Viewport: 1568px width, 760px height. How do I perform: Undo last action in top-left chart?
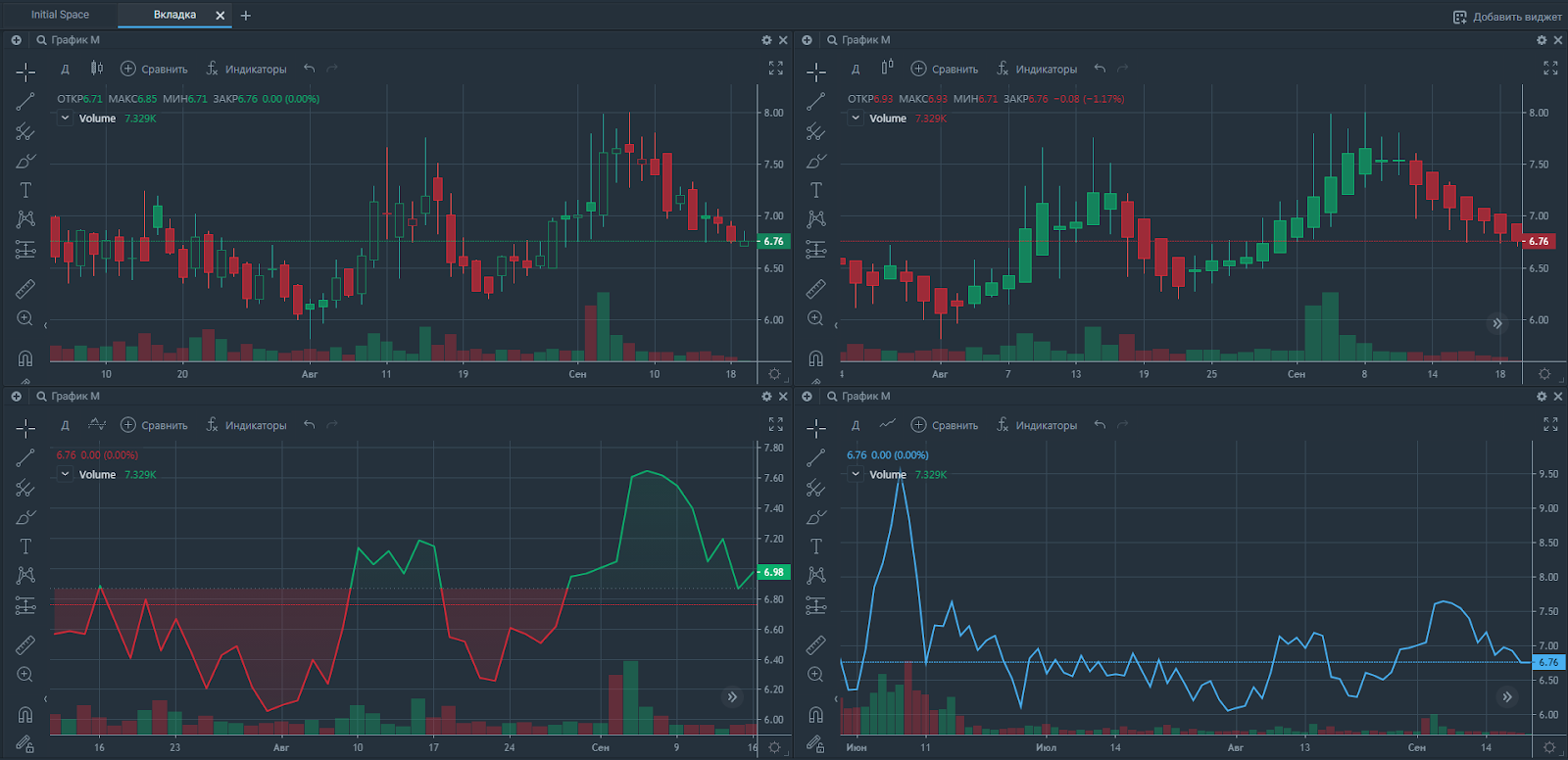pyautogui.click(x=310, y=69)
